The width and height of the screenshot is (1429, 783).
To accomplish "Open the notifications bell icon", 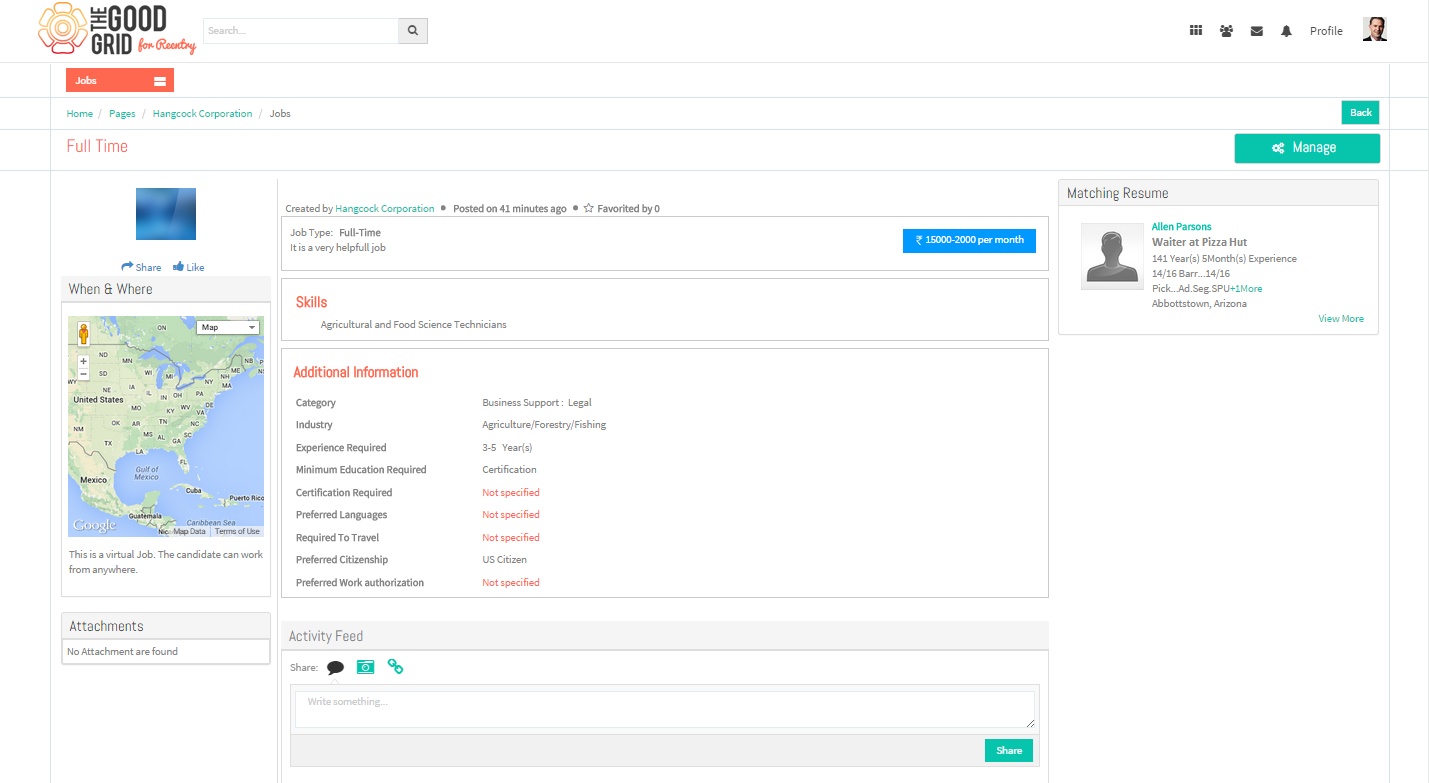I will click(x=1286, y=31).
